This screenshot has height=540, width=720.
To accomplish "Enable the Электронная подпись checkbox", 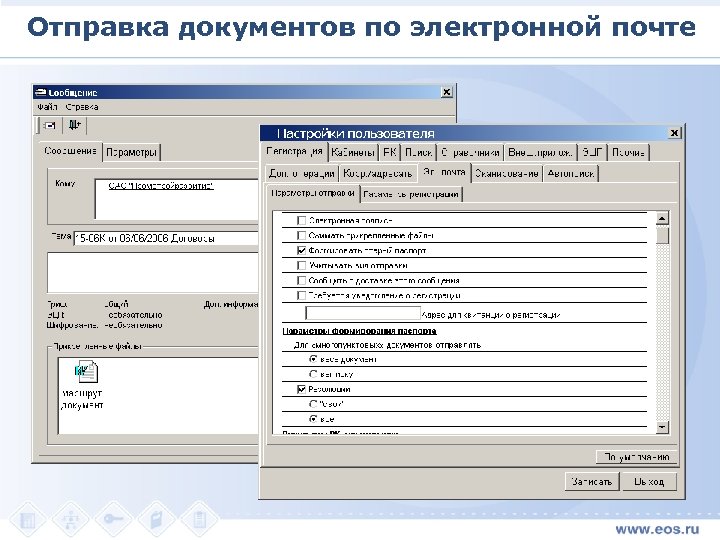I will pos(301,220).
